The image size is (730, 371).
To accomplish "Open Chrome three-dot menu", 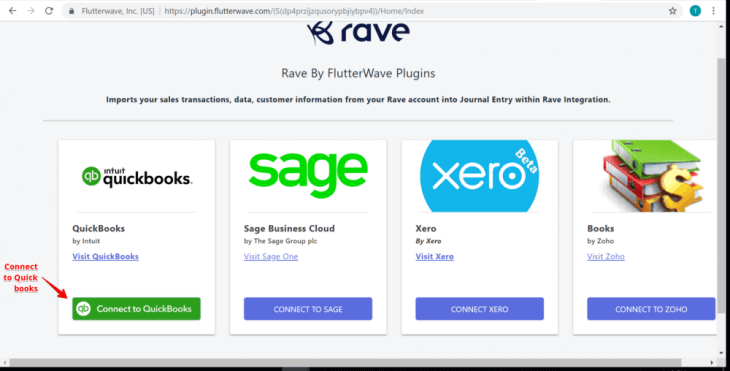I will (x=713, y=11).
